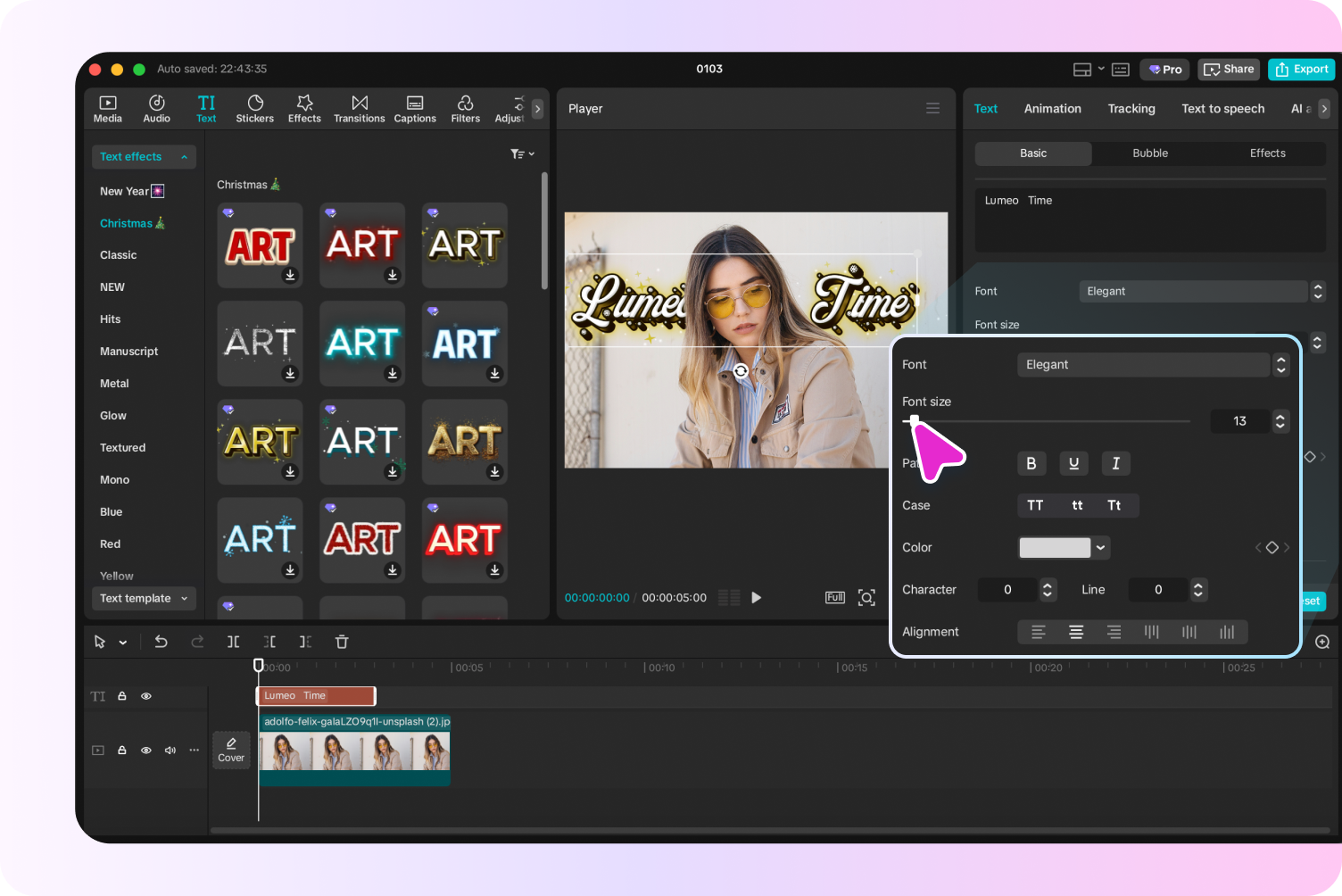
Task: Click the Export button
Action: (x=1301, y=69)
